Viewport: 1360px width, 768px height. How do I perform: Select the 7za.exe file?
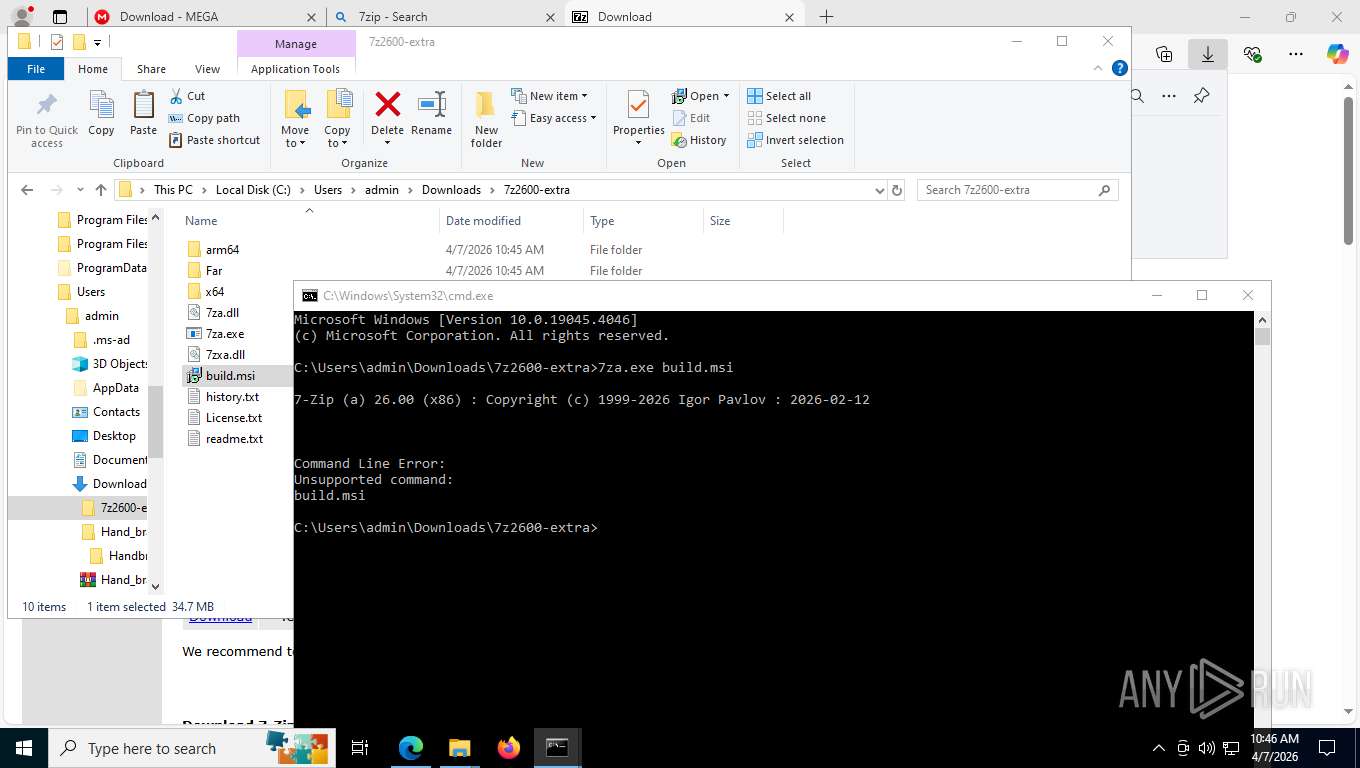(224, 334)
